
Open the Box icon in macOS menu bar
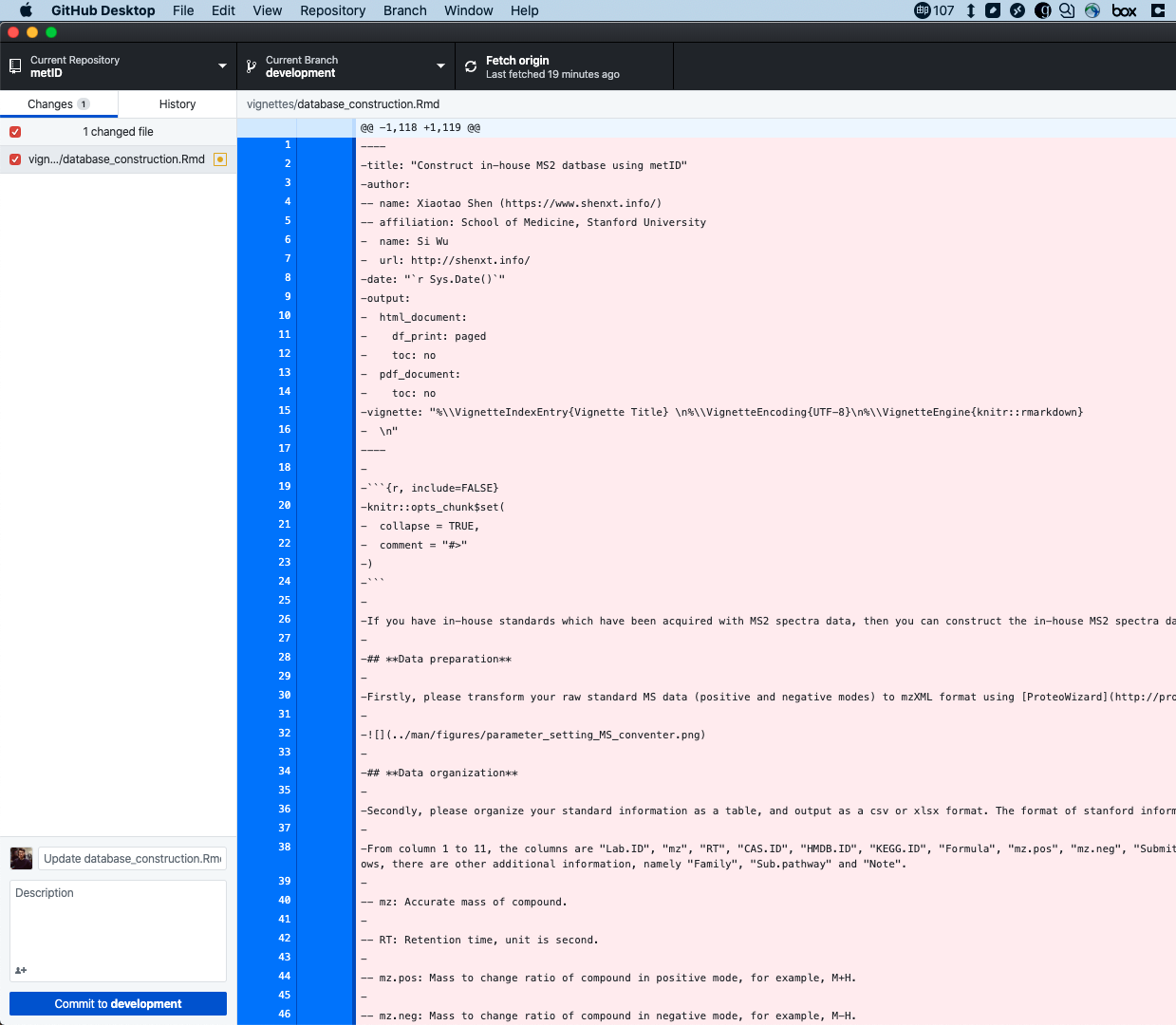pos(1124,10)
